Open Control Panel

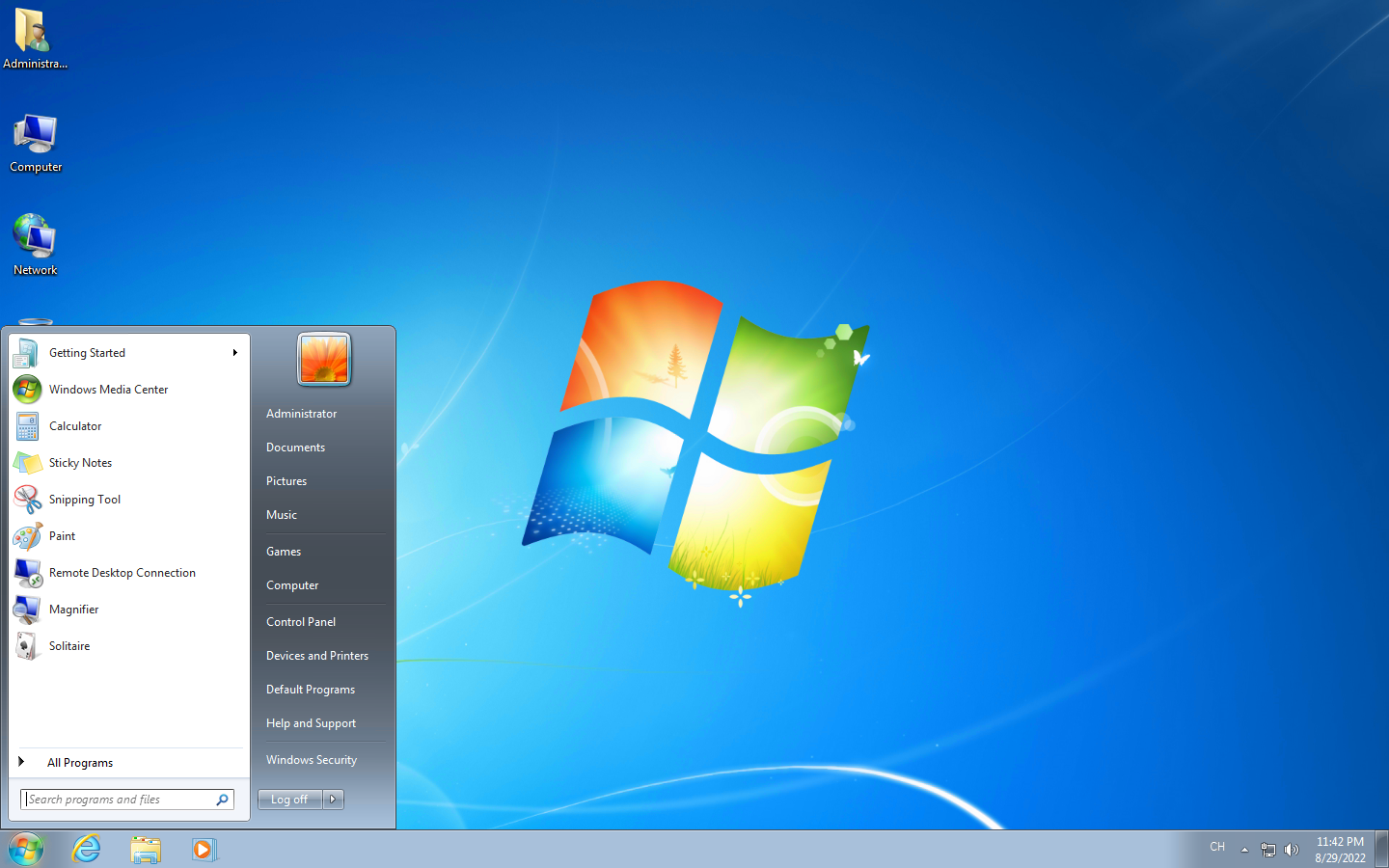(x=301, y=622)
